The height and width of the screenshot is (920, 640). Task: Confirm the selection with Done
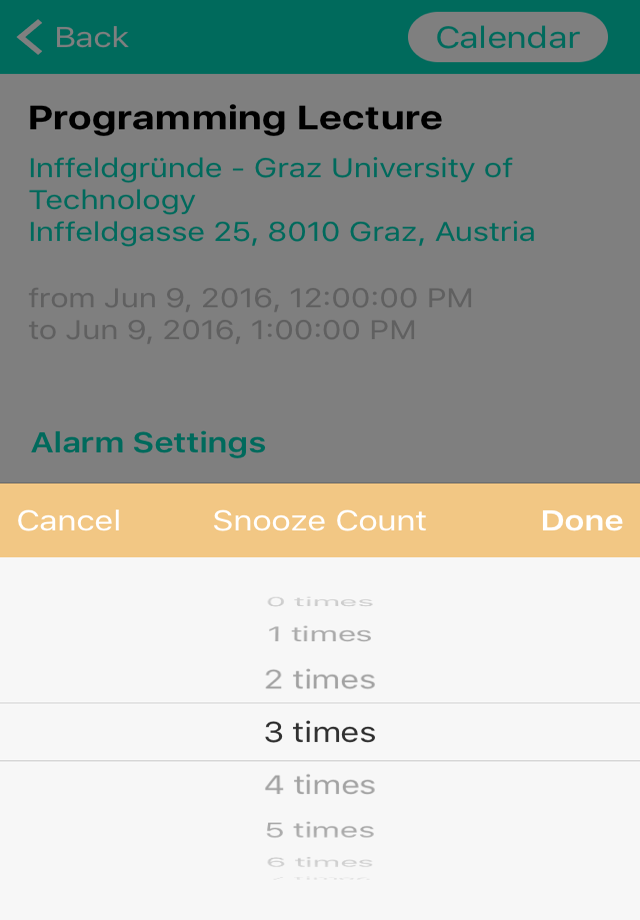pyautogui.click(x=582, y=520)
